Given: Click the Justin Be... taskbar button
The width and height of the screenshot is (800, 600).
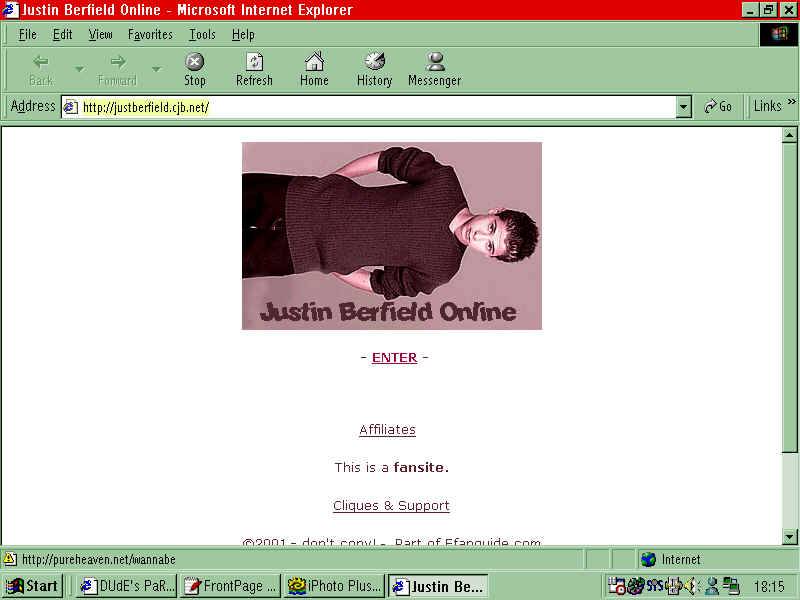Looking at the screenshot, I should click(x=438, y=586).
